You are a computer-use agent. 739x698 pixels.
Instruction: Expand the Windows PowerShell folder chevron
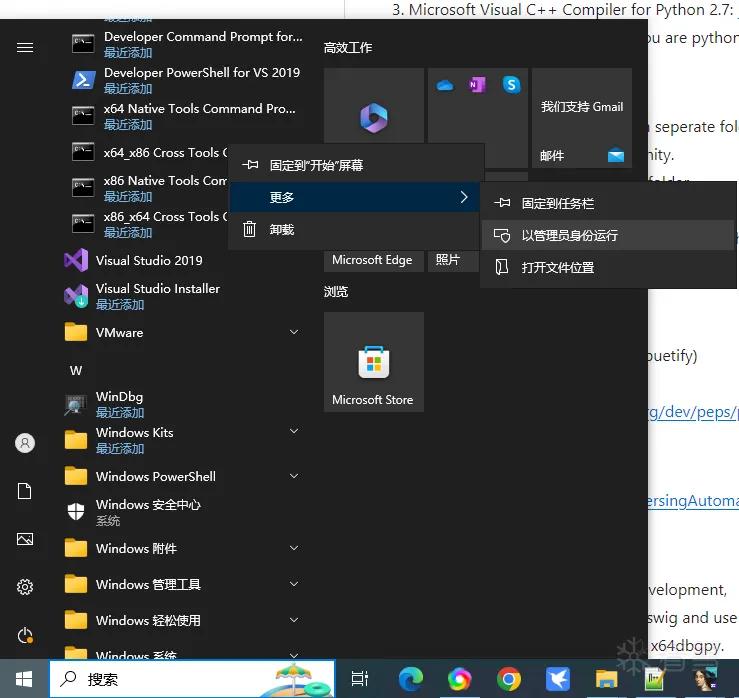(x=294, y=476)
